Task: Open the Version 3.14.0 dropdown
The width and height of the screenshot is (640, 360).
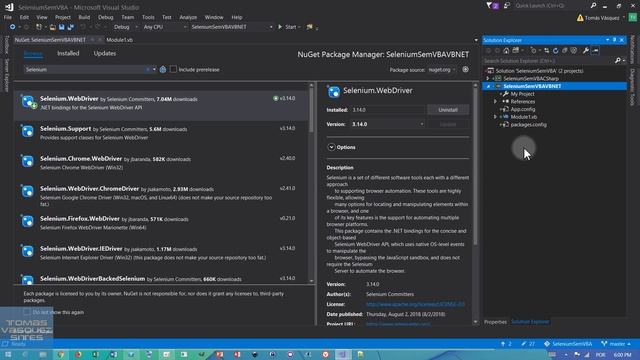Action: pos(388,124)
